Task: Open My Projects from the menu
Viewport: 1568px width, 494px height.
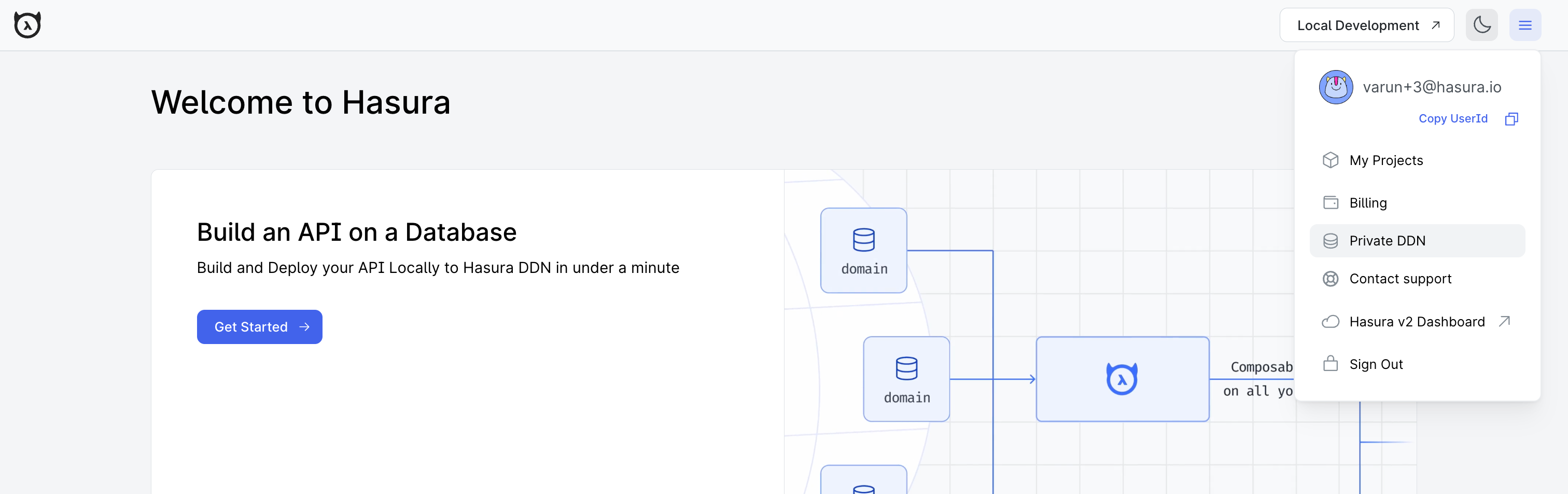Action: click(x=1417, y=160)
